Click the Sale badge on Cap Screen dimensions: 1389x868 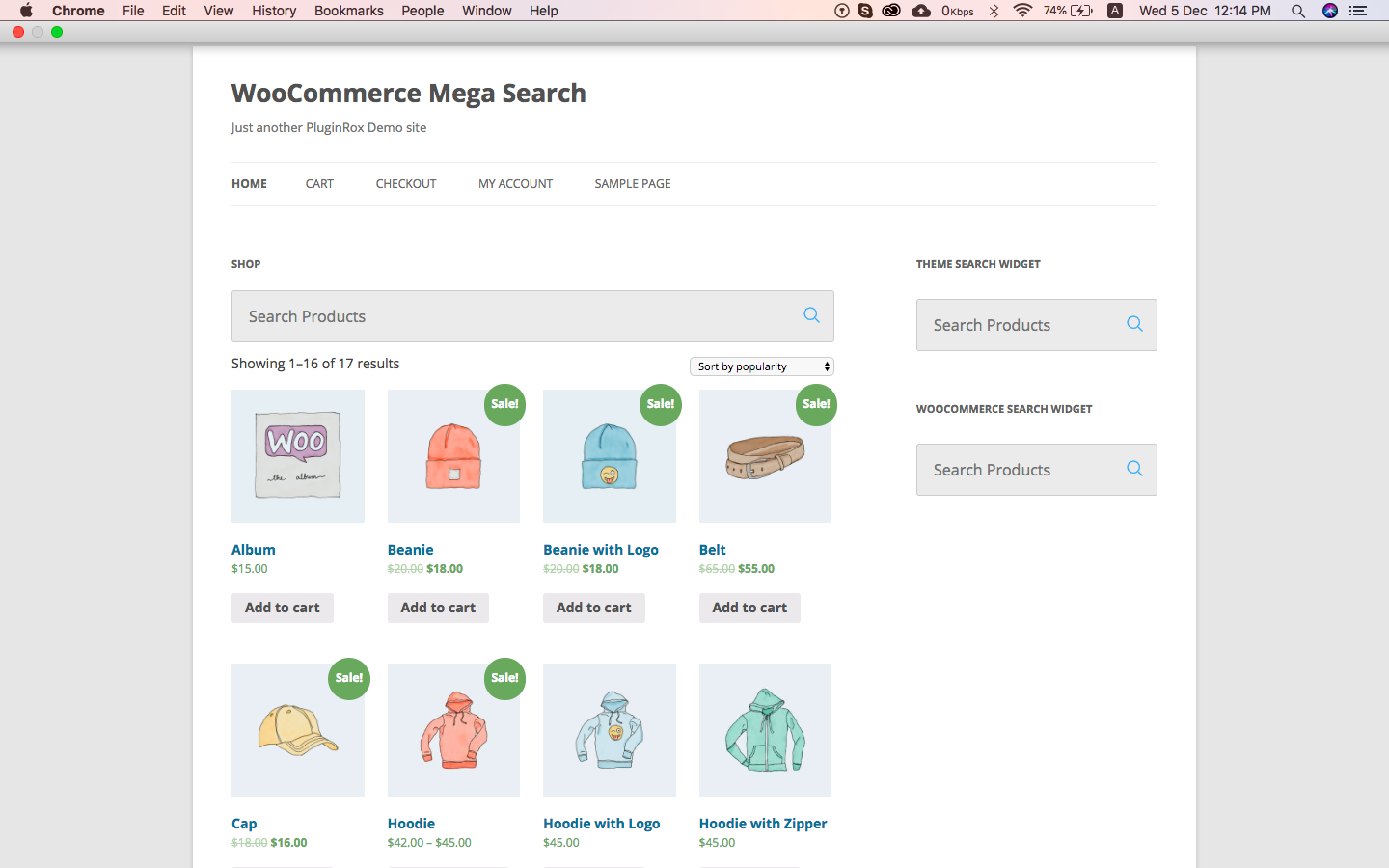pyautogui.click(x=348, y=678)
